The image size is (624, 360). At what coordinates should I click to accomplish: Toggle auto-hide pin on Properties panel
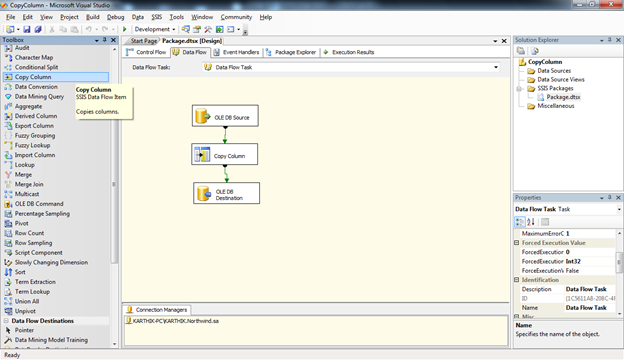[610, 197]
